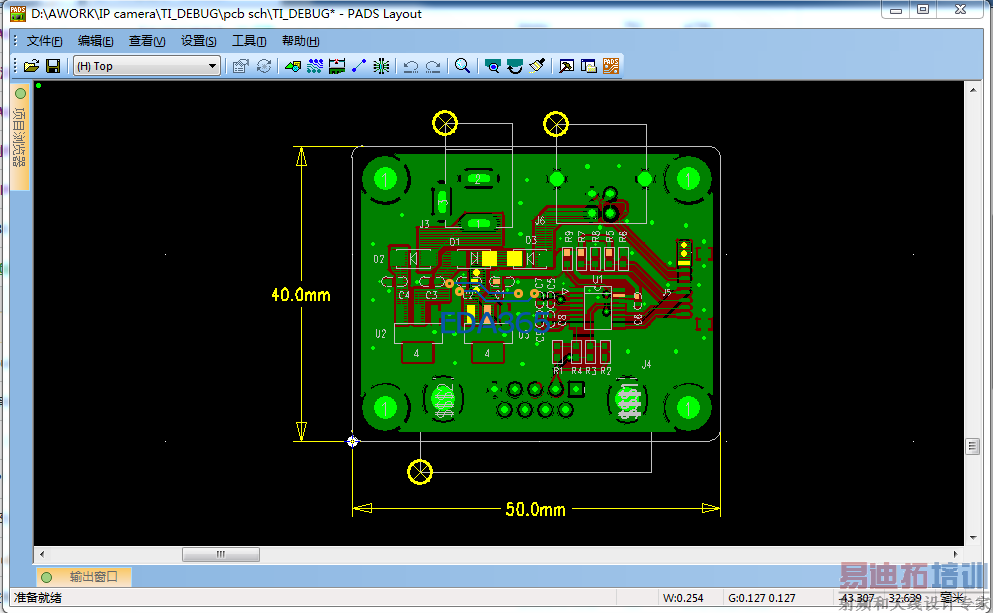Click the PADS application title icon

pos(18,13)
